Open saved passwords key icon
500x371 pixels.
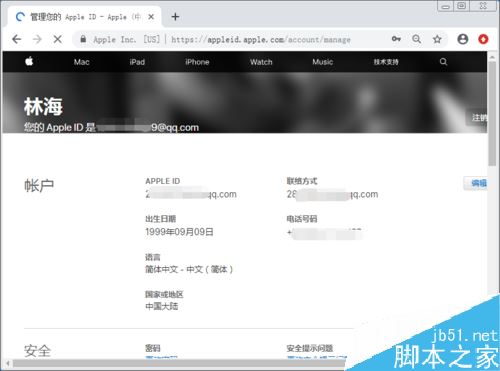(396, 39)
